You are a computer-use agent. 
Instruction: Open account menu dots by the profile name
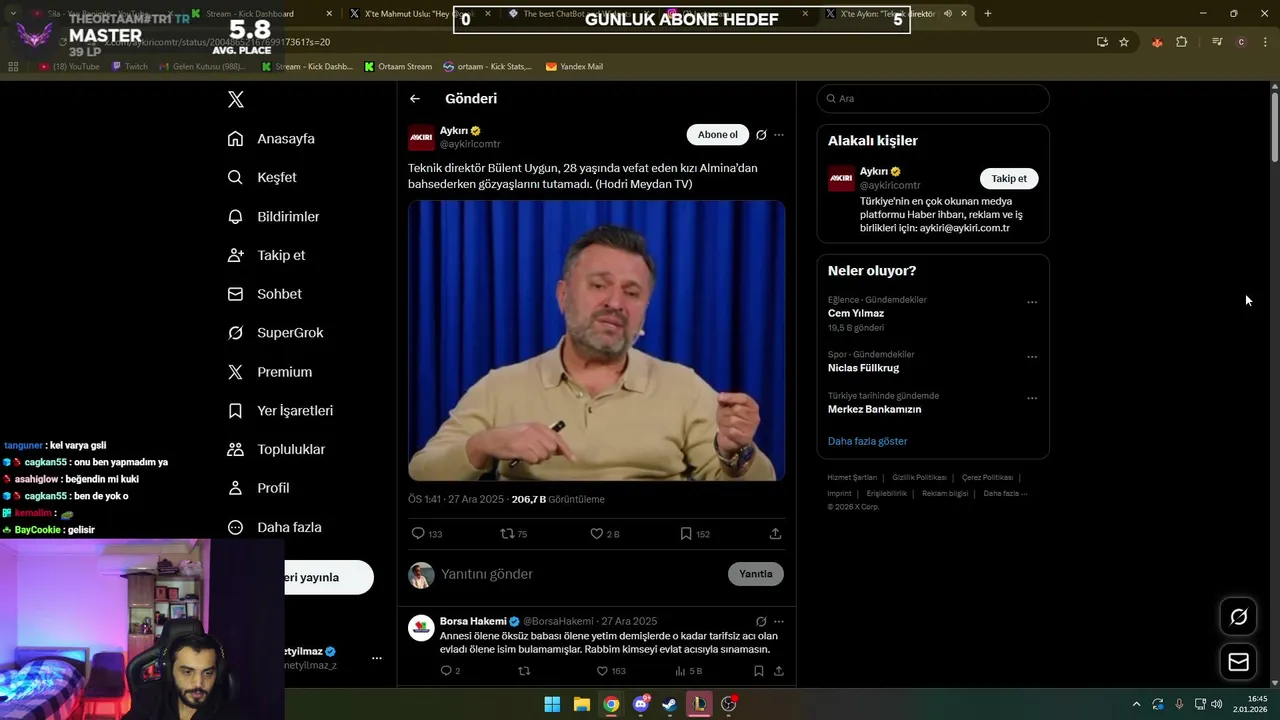click(x=377, y=658)
